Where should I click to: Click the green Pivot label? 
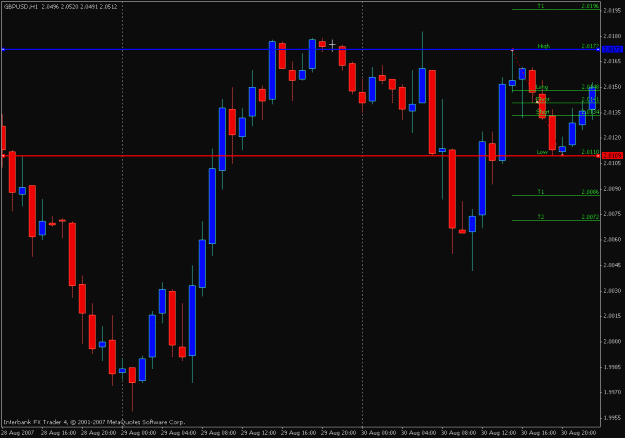[542, 99]
